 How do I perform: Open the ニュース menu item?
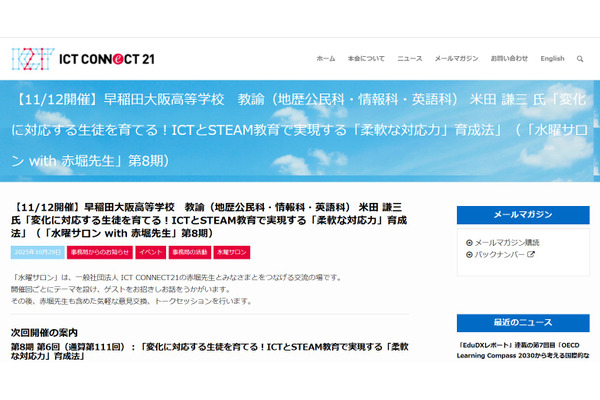(409, 59)
